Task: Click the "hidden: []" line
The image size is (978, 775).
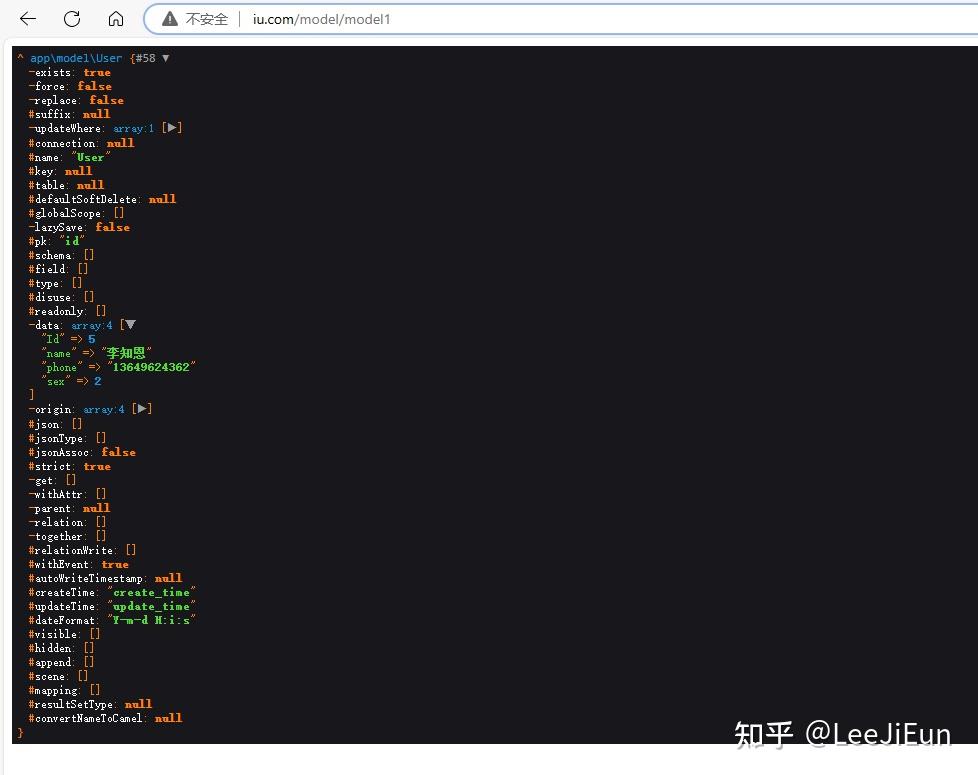Action: click(61, 648)
